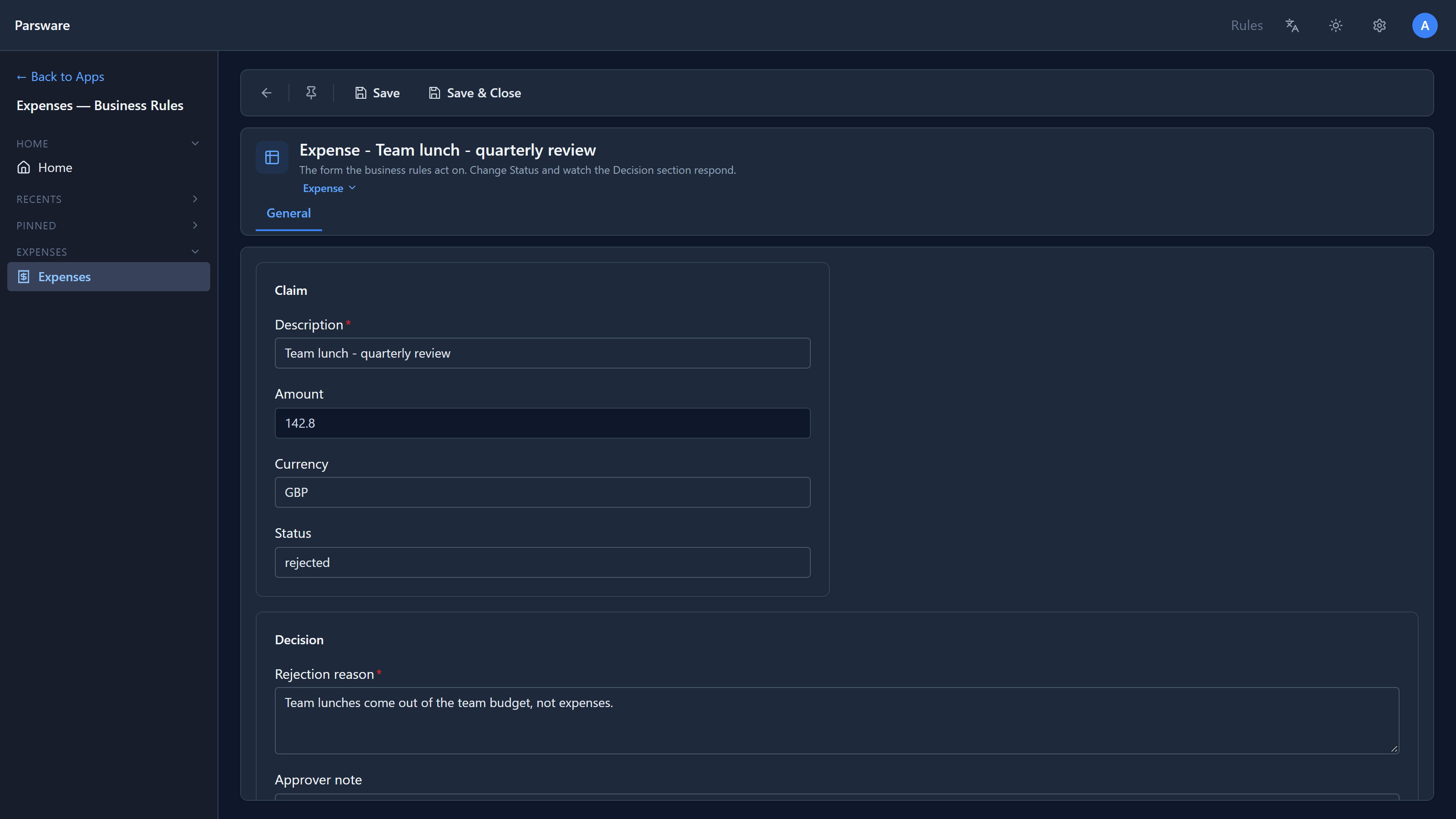Toggle the light theme sun icon

coord(1335,25)
